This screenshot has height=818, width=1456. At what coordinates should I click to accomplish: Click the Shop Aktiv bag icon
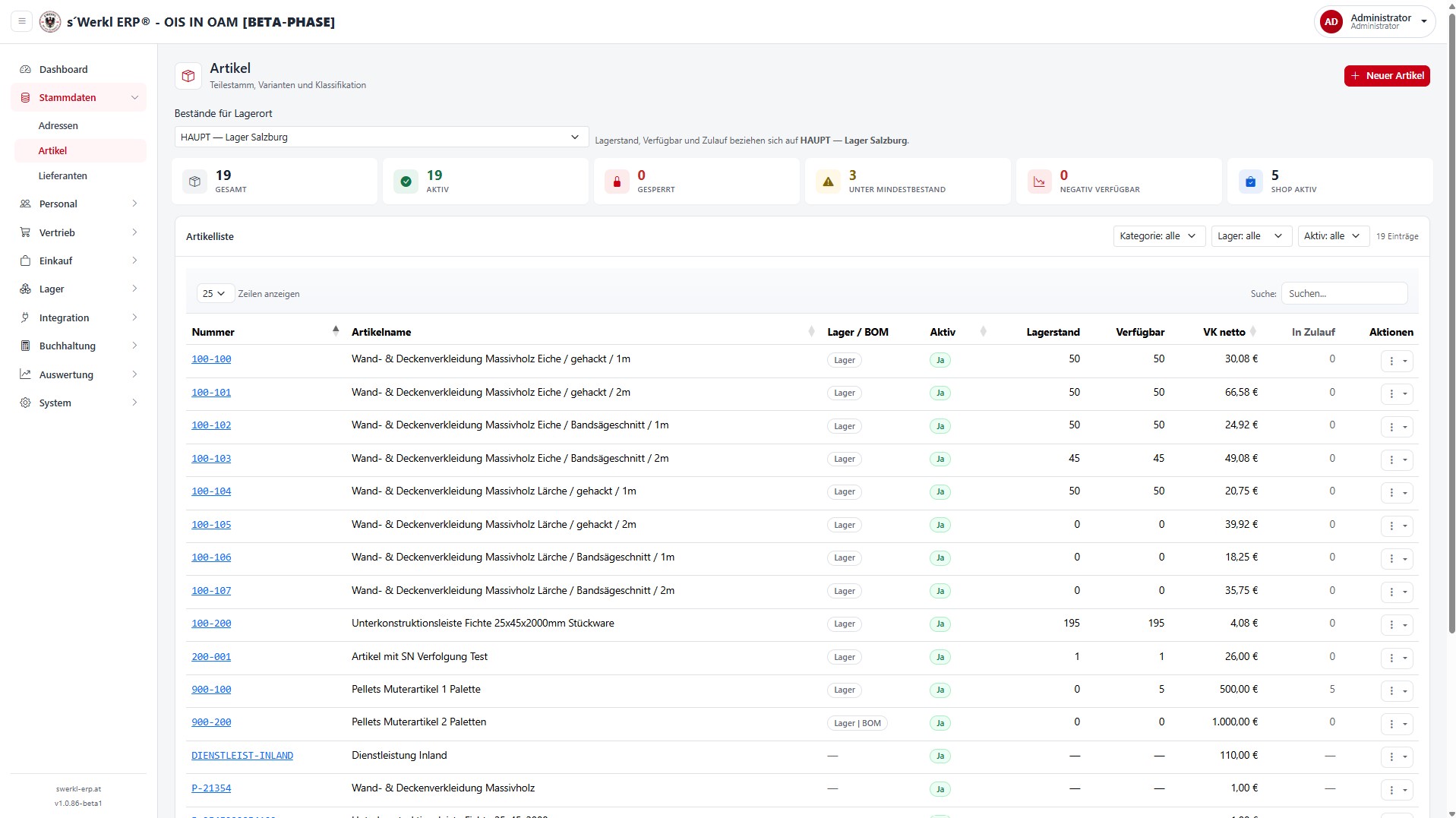click(1250, 182)
